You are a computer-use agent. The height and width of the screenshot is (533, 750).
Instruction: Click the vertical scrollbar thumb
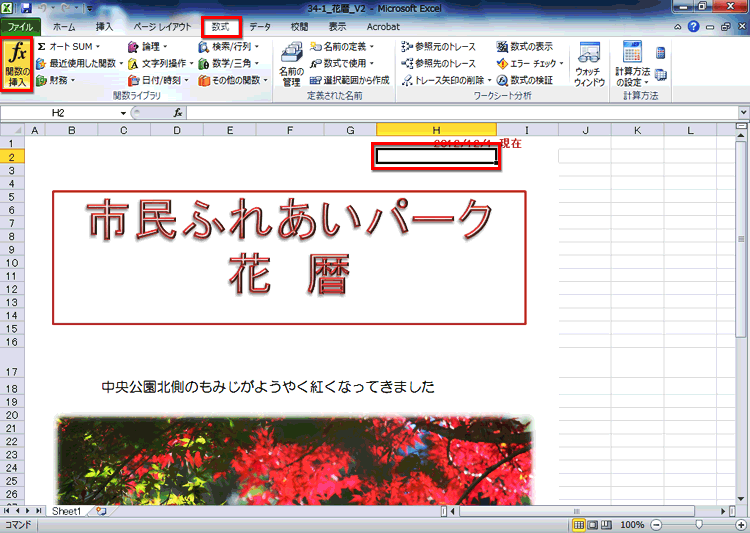click(x=740, y=239)
